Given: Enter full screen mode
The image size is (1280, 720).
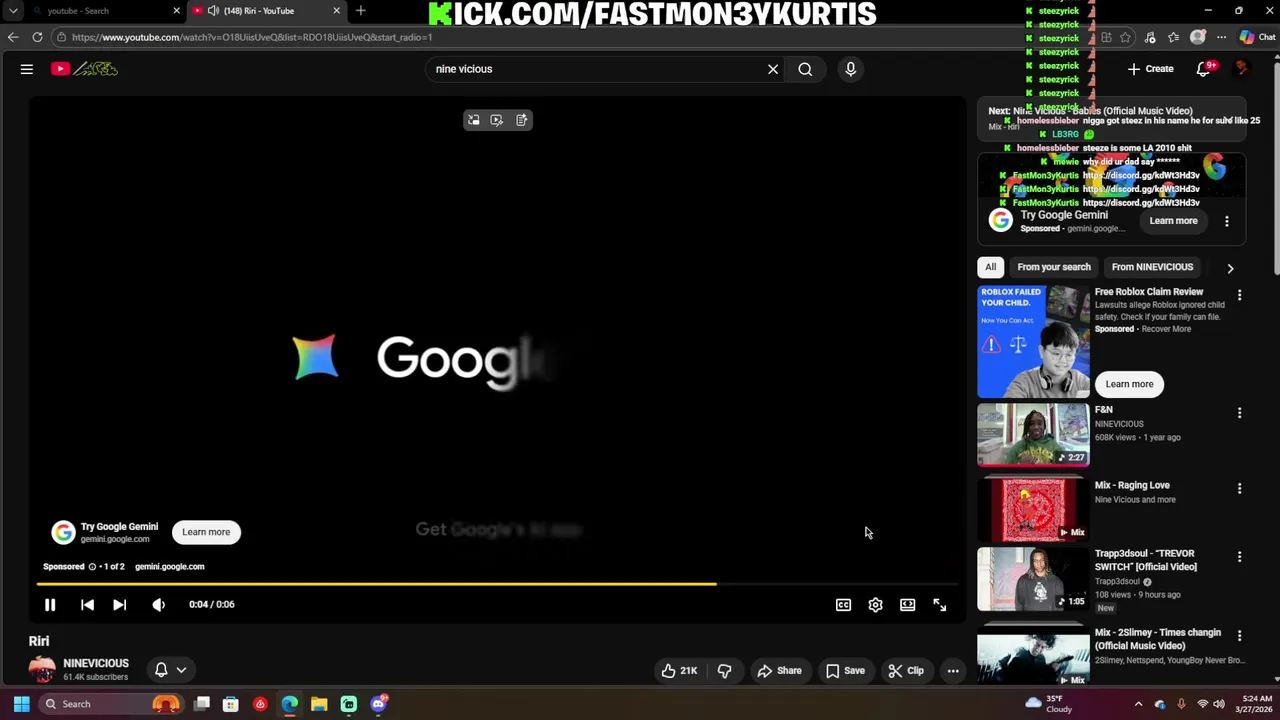Looking at the screenshot, I should pos(939,604).
